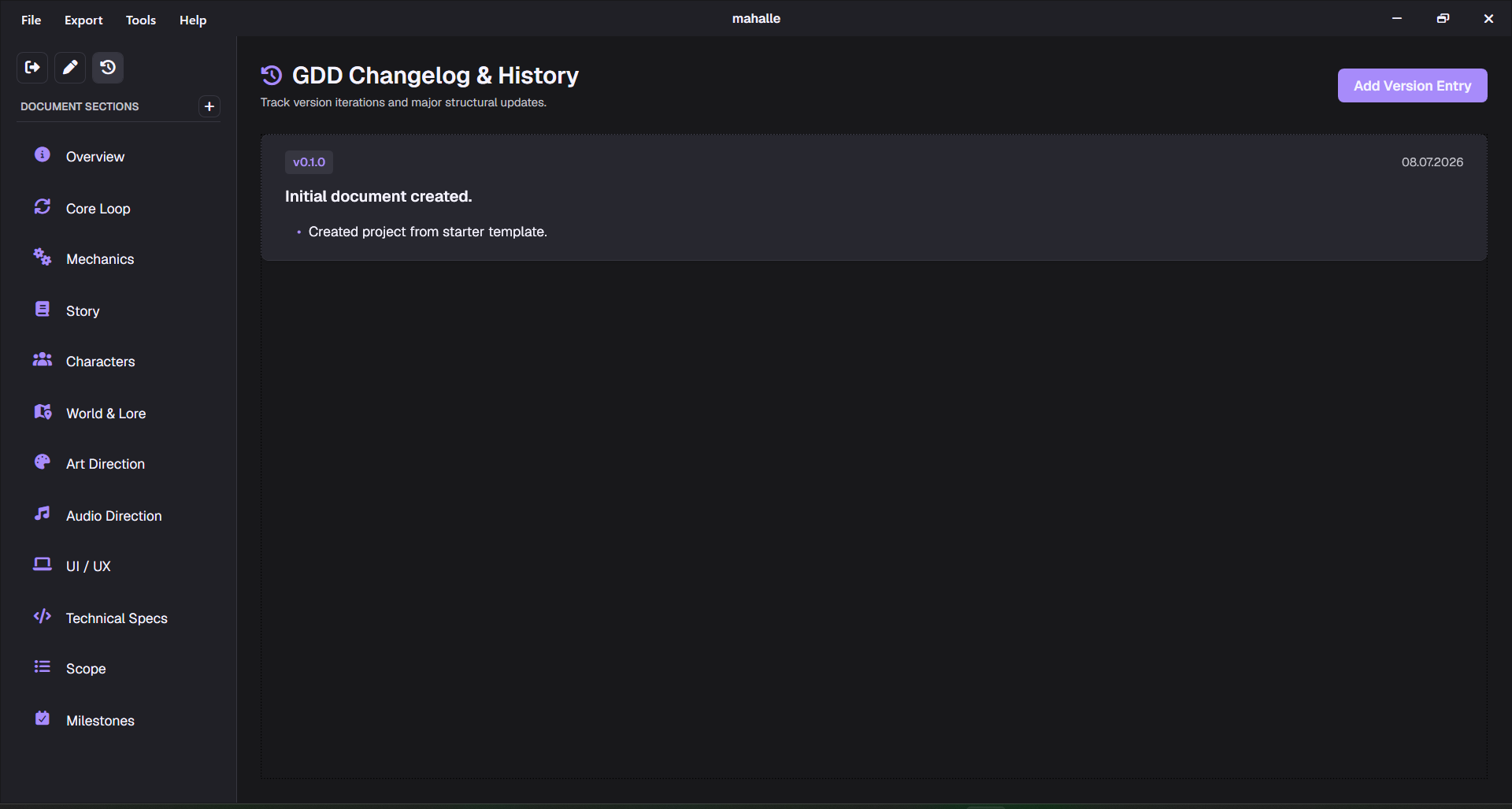Click Add Version Entry button
Viewport: 1512px width, 809px height.
tap(1412, 86)
